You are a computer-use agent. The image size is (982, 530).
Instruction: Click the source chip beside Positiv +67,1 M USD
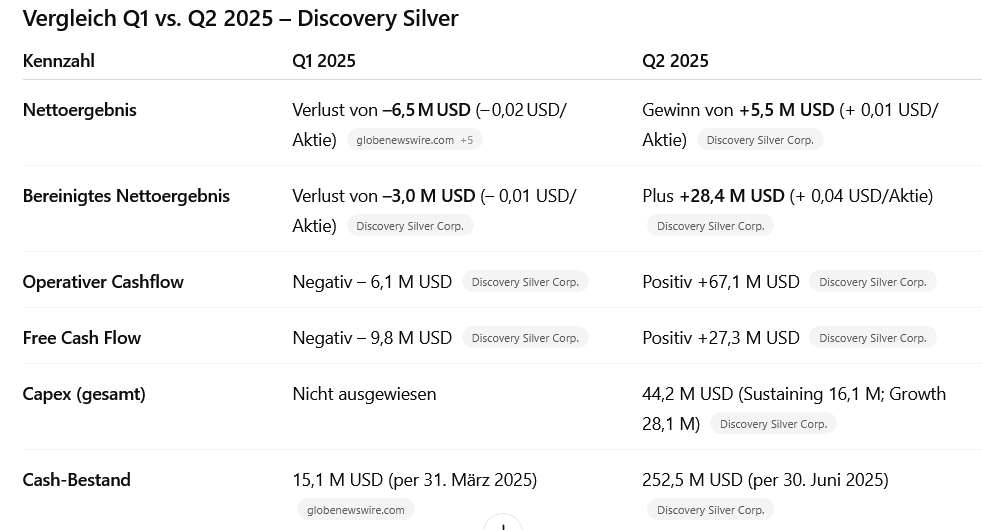[x=872, y=282]
